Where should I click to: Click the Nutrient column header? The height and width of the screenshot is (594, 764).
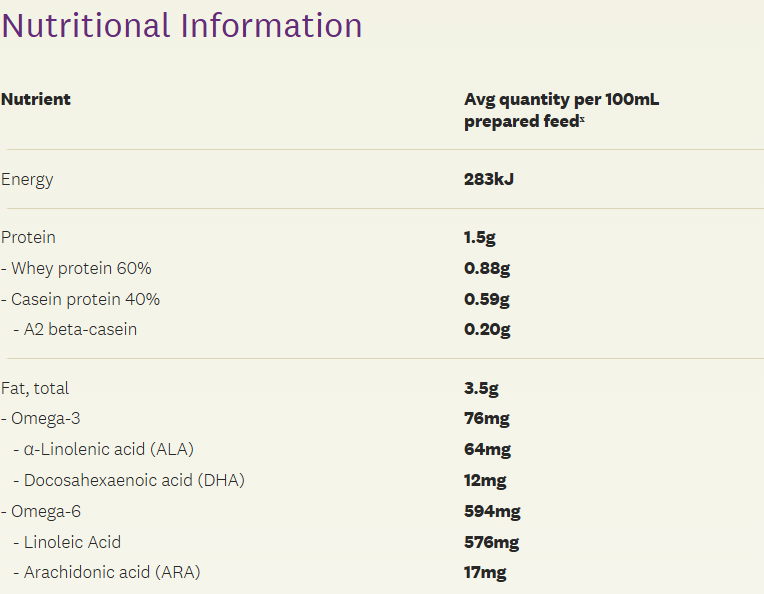pyautogui.click(x=36, y=99)
